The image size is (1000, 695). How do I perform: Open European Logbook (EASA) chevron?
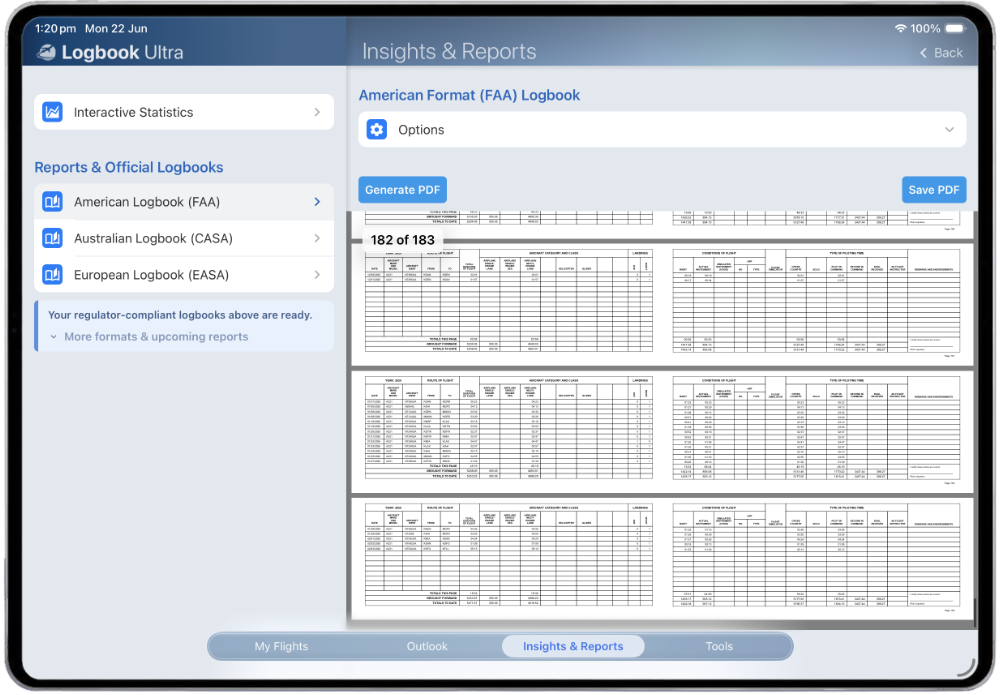[317, 275]
